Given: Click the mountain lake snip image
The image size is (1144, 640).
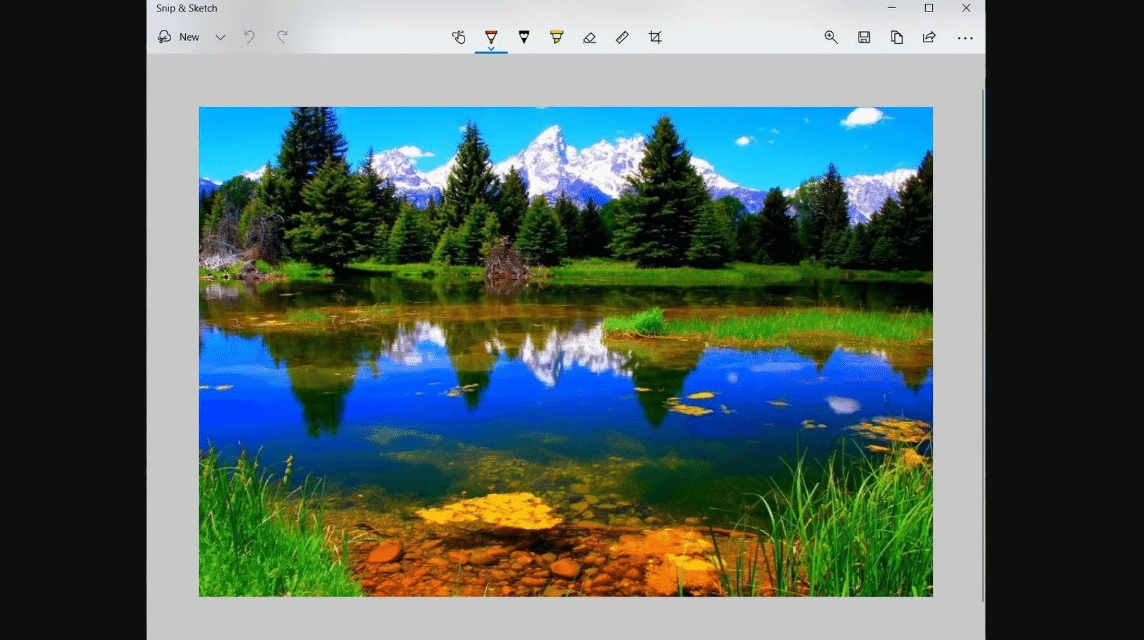Looking at the screenshot, I should point(565,352).
